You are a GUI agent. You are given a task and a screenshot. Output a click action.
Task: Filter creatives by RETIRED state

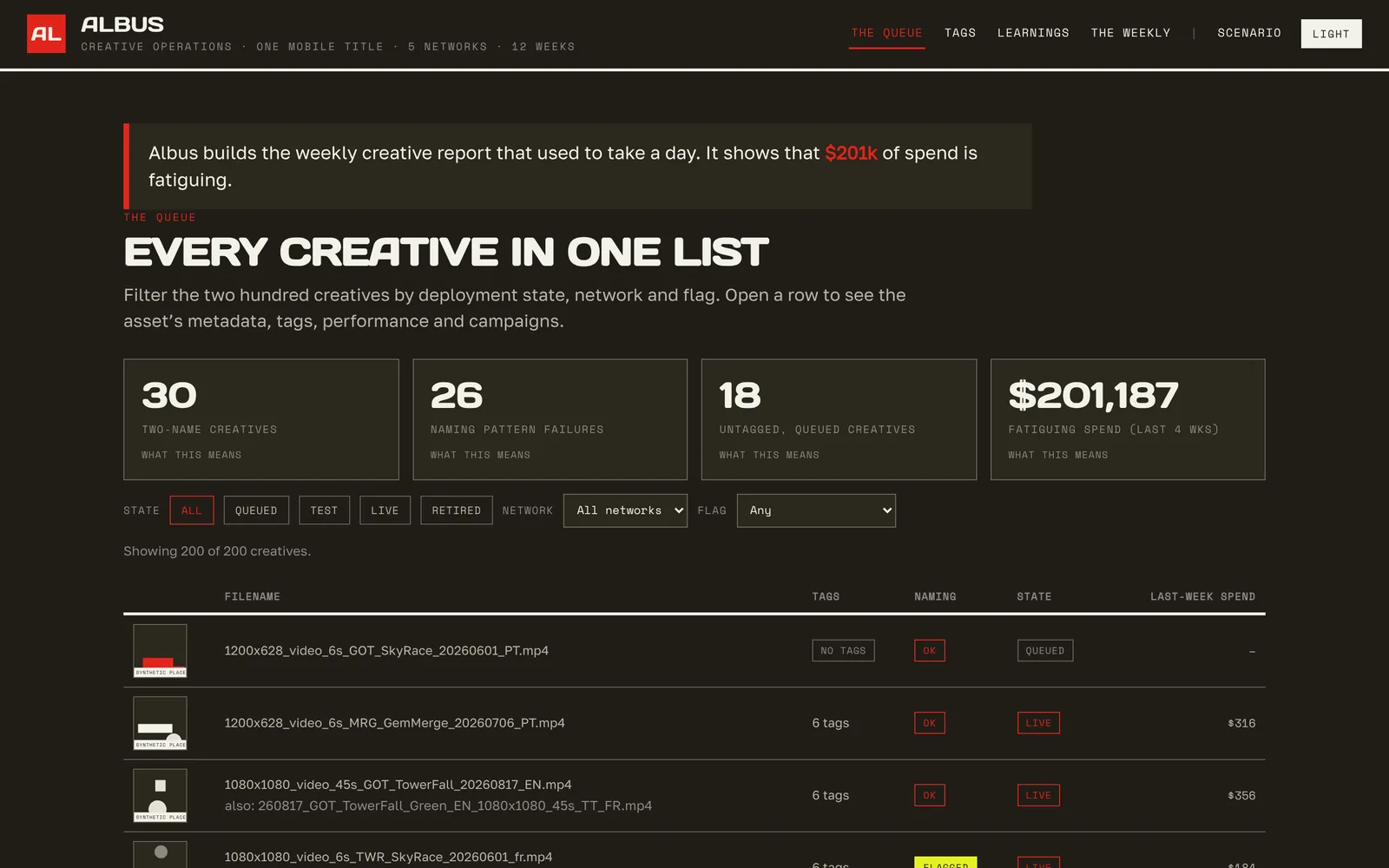click(457, 510)
